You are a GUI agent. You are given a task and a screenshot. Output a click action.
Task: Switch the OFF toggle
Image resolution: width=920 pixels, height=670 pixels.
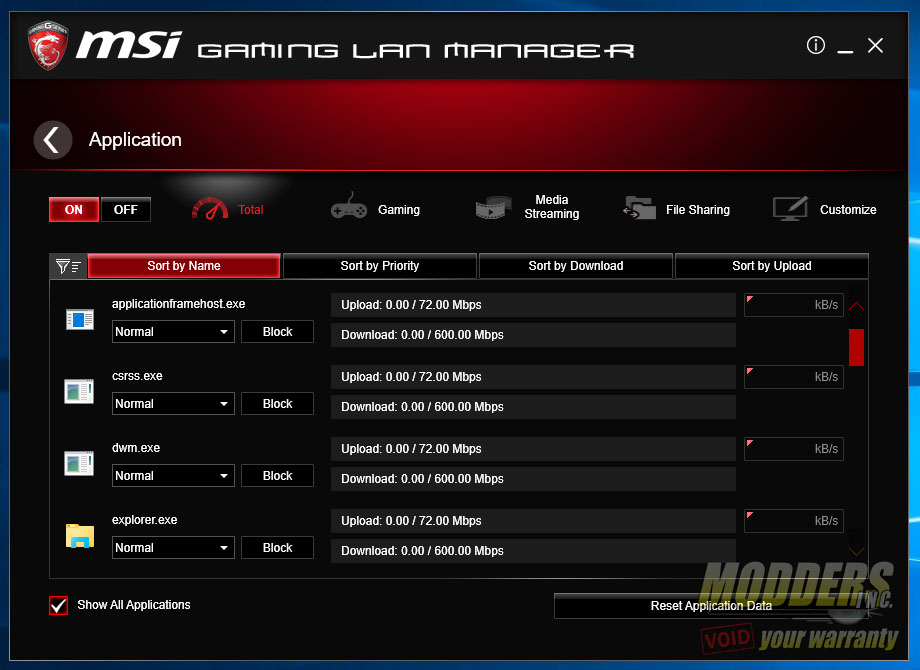(126, 209)
